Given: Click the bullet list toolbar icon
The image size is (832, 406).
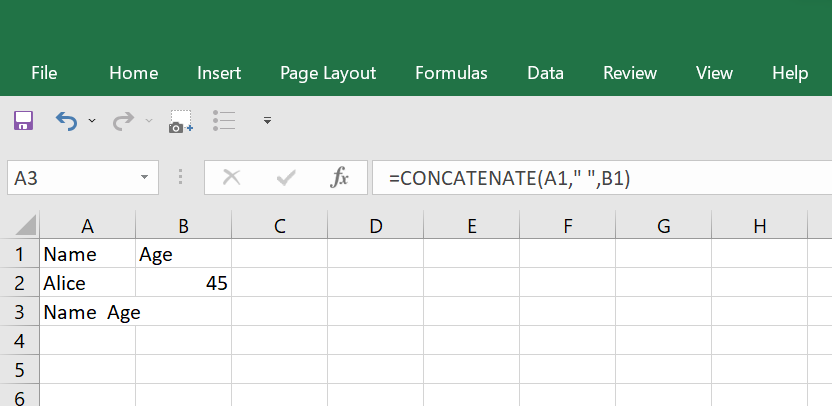Looking at the screenshot, I should point(224,120).
